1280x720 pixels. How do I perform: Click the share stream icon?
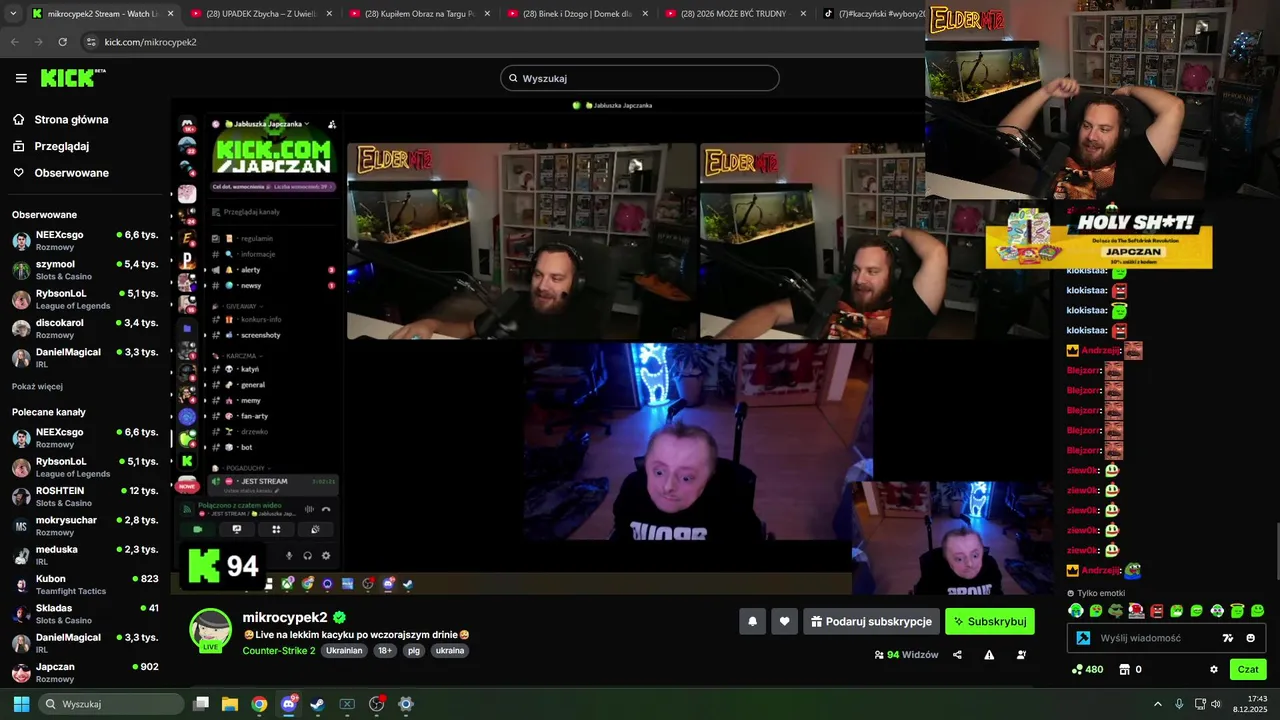click(957, 655)
